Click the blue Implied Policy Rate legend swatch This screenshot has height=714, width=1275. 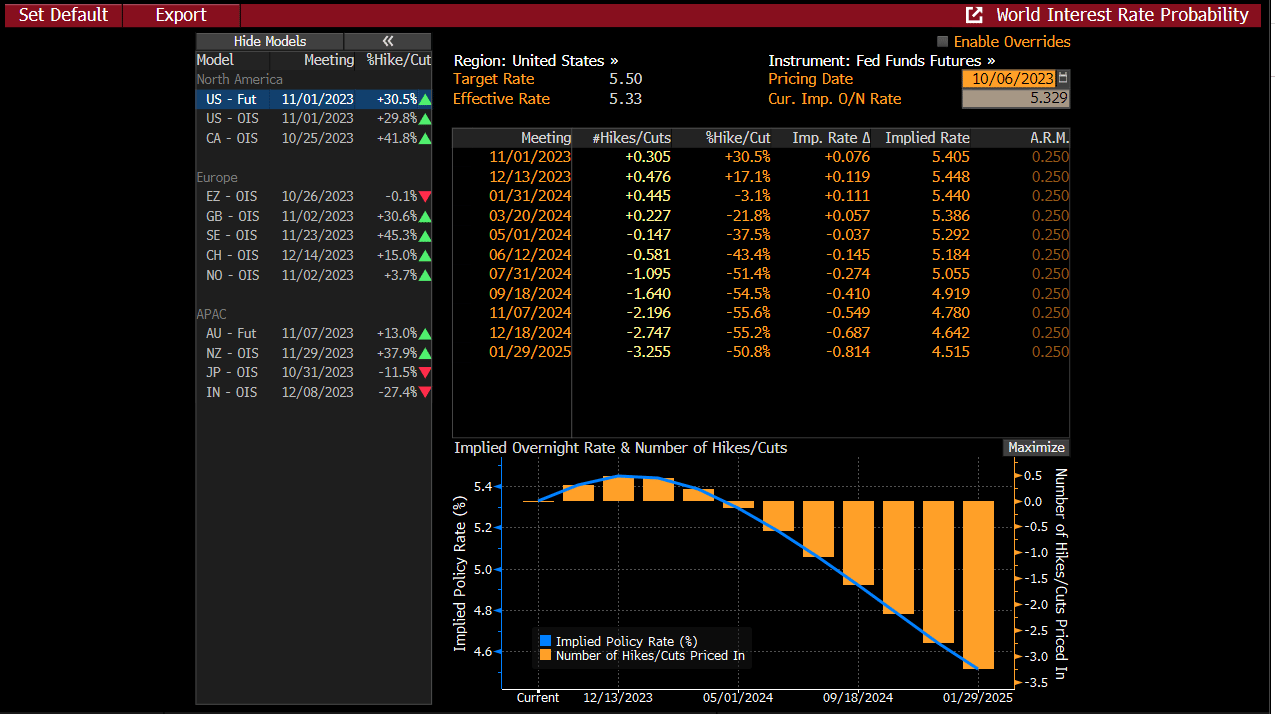pyautogui.click(x=545, y=641)
